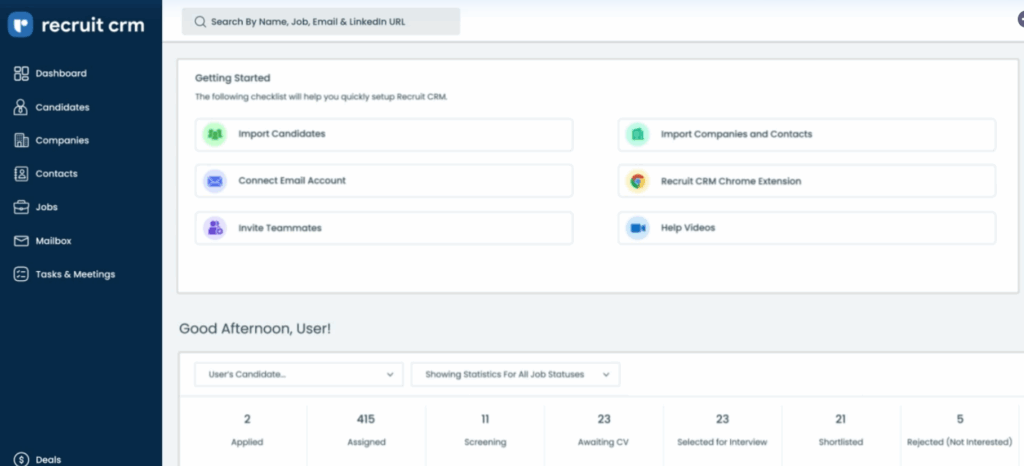The width and height of the screenshot is (1024, 466).
Task: Click the Mailbox envelope icon in sidebar
Action: pyautogui.click(x=21, y=241)
